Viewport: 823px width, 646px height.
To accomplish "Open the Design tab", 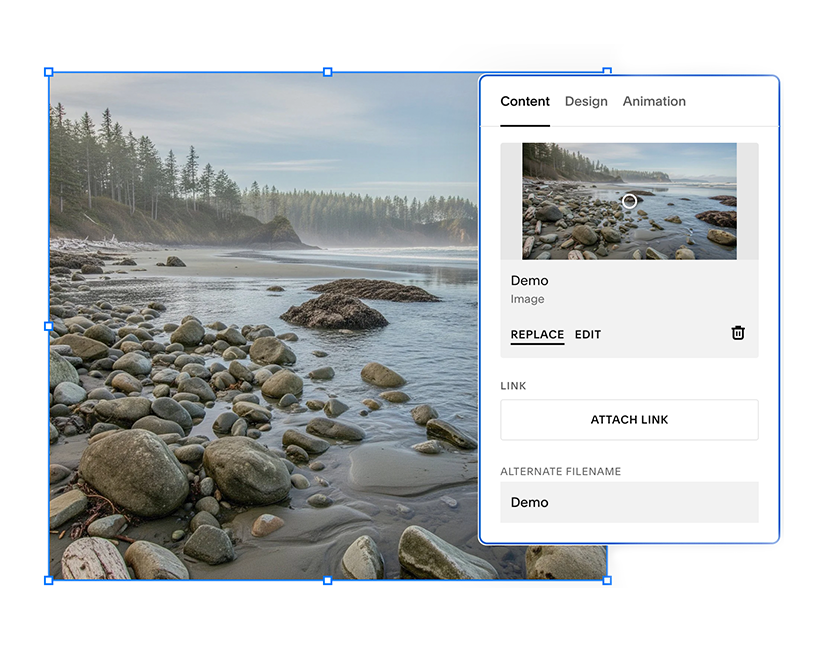I will [586, 101].
